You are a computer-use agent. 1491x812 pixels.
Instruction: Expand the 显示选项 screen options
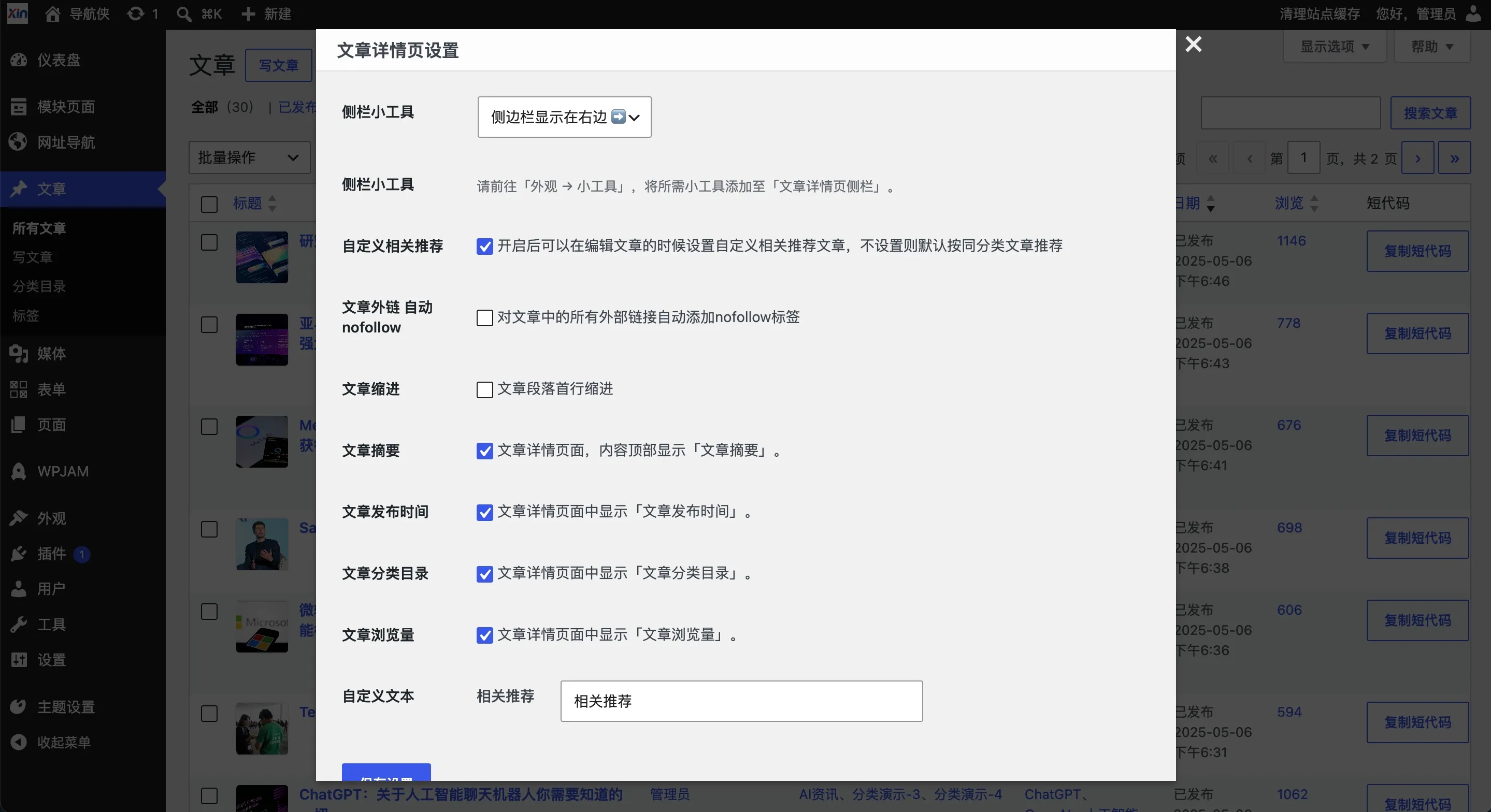point(1335,46)
